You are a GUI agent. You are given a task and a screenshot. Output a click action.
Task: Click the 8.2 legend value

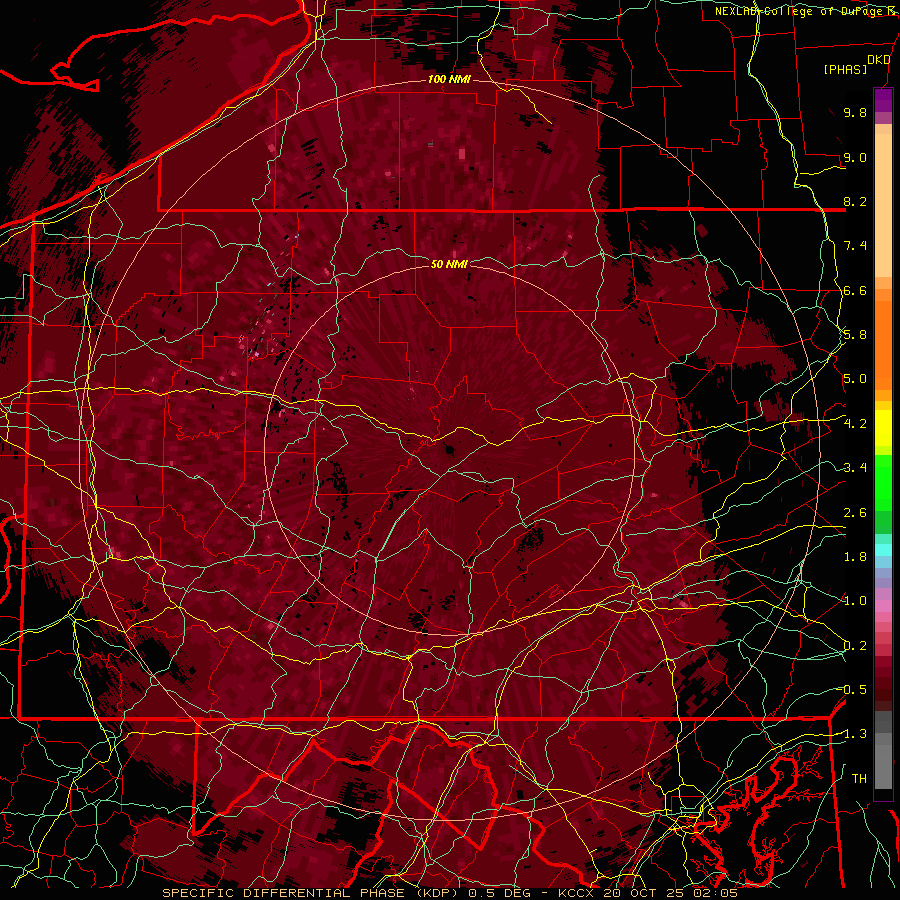tap(855, 201)
